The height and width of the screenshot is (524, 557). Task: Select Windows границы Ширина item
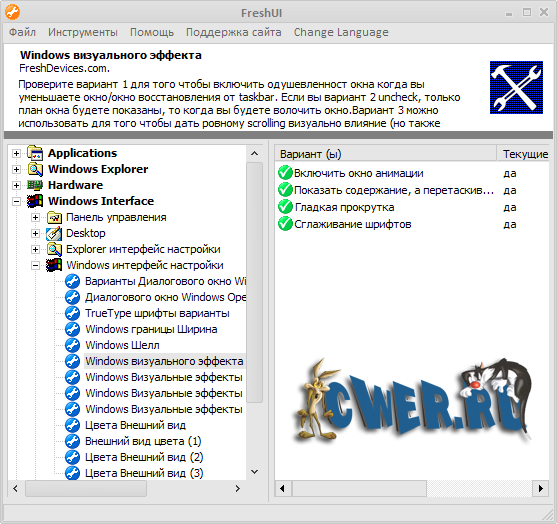[x=151, y=329]
